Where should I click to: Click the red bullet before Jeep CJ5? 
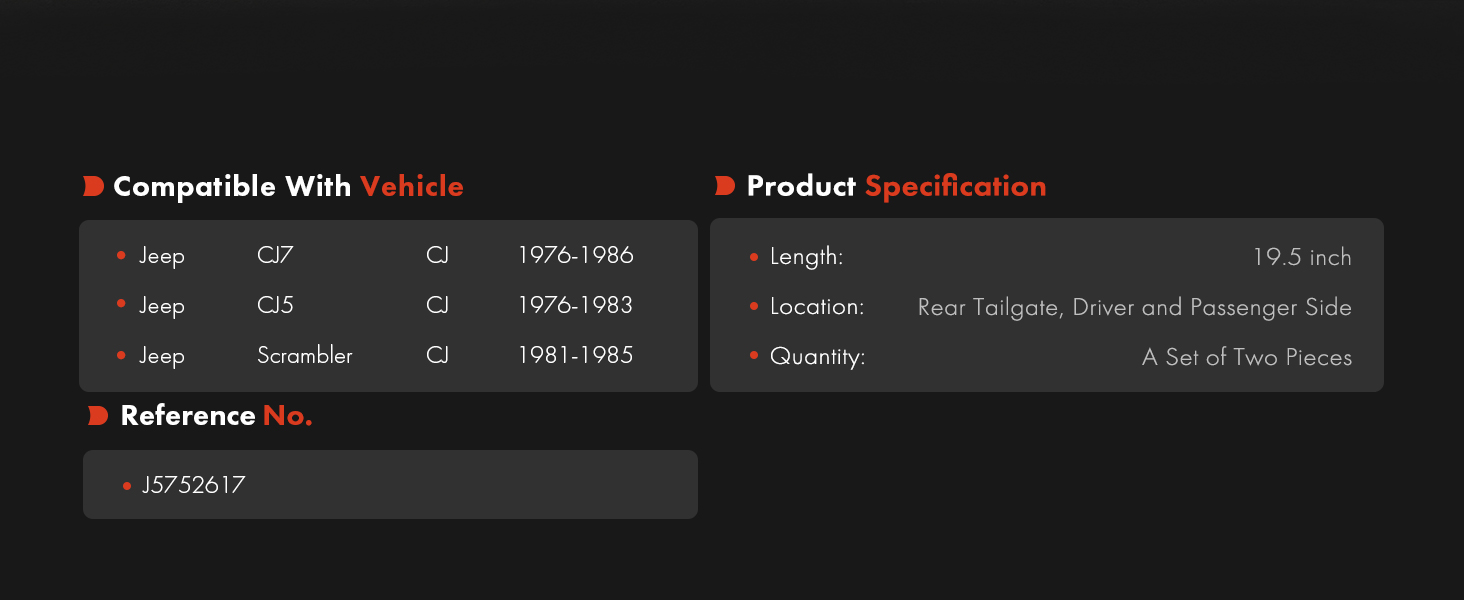click(x=121, y=305)
